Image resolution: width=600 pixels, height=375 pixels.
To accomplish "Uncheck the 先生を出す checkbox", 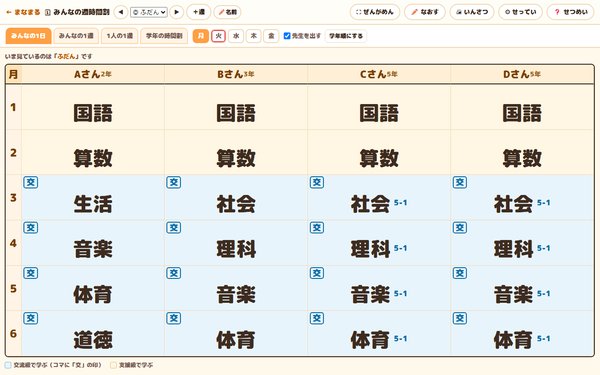I will point(287,36).
